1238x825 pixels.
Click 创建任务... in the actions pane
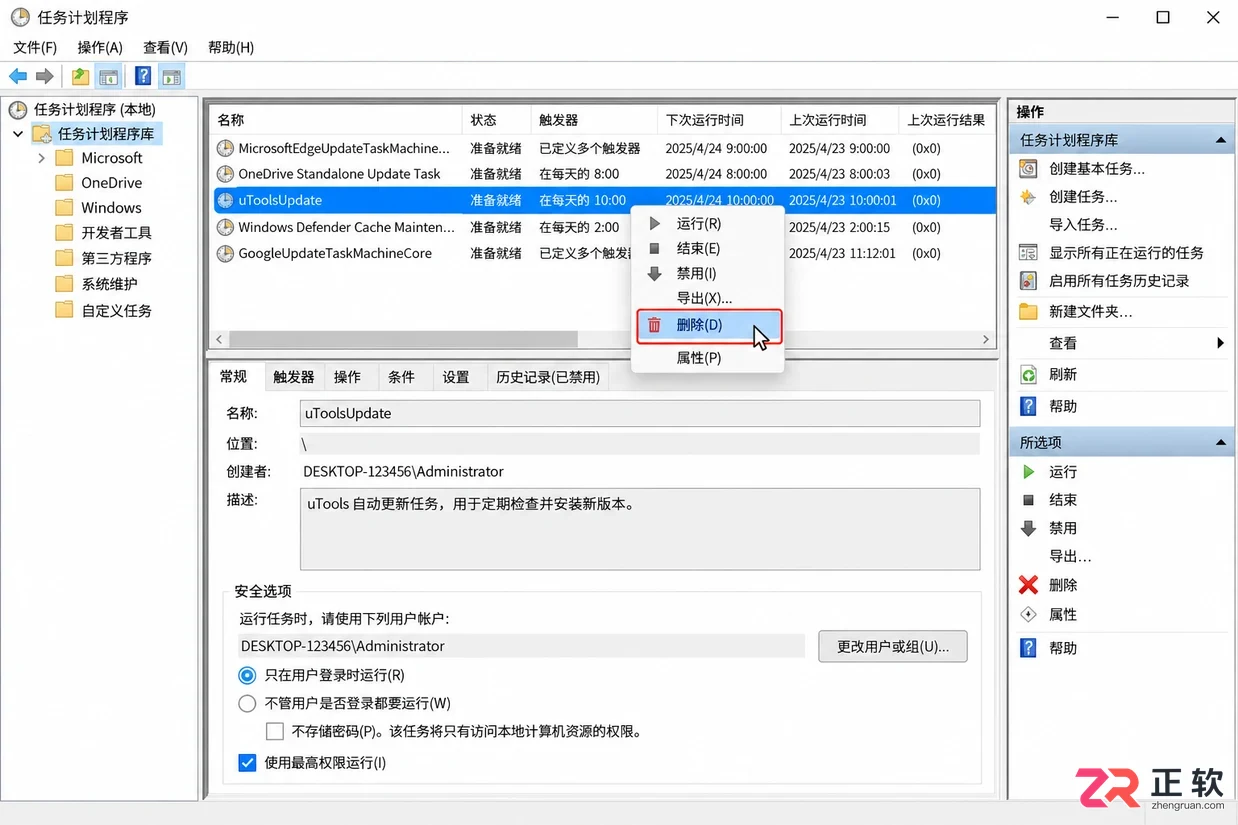(1083, 197)
